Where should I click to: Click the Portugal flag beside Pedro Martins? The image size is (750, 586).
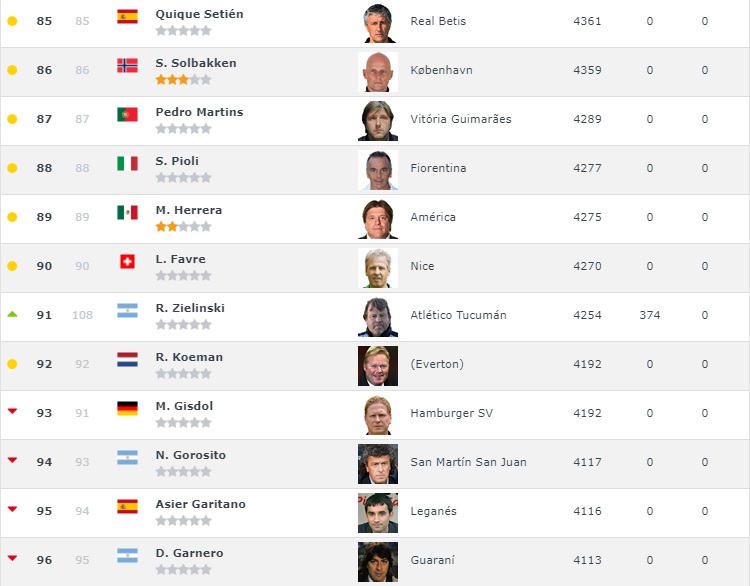click(127, 114)
